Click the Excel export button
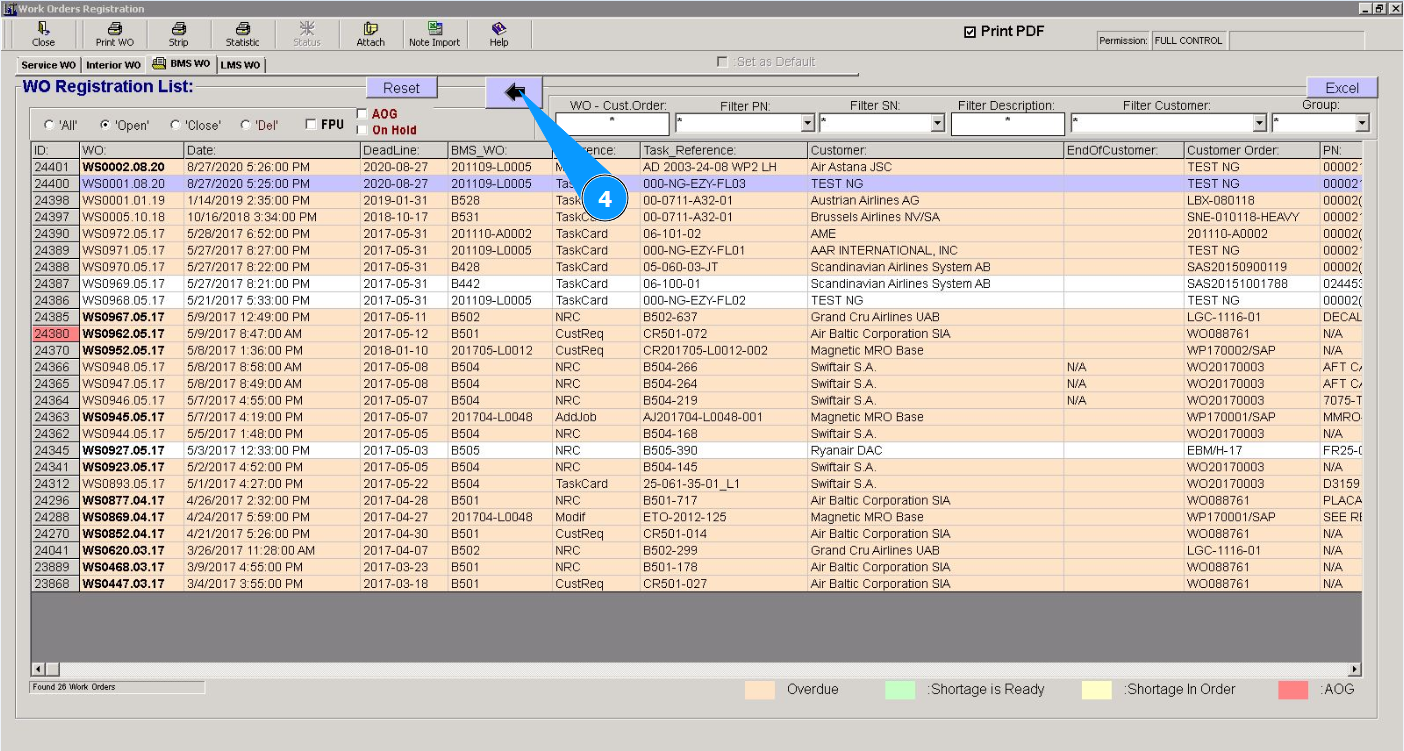 pos(1341,88)
